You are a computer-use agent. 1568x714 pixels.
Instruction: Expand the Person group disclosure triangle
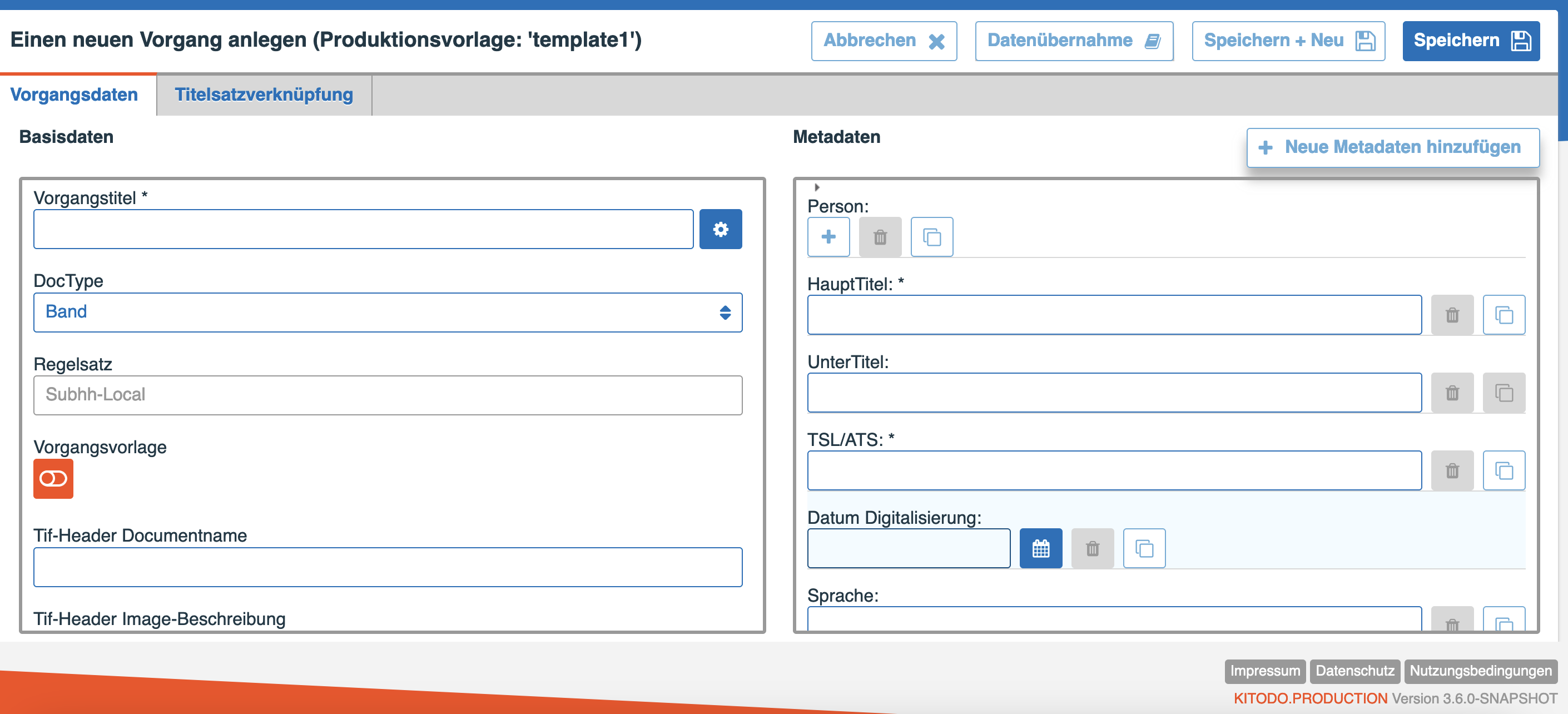pyautogui.click(x=817, y=187)
